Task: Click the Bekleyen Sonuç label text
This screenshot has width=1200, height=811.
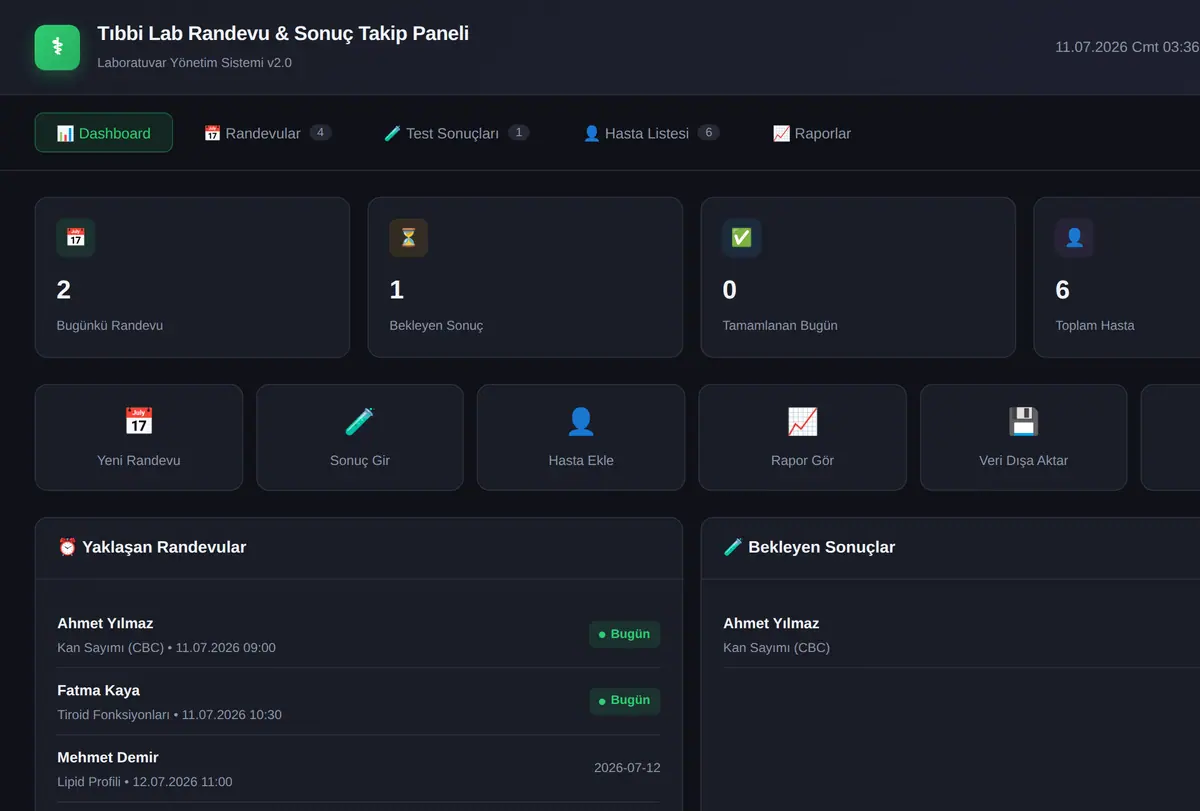Action: point(436,325)
